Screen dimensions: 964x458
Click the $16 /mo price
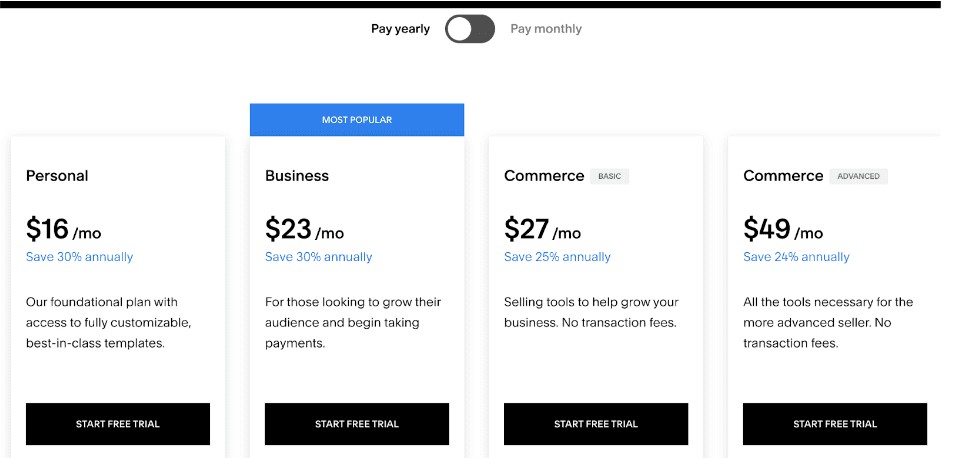click(64, 229)
